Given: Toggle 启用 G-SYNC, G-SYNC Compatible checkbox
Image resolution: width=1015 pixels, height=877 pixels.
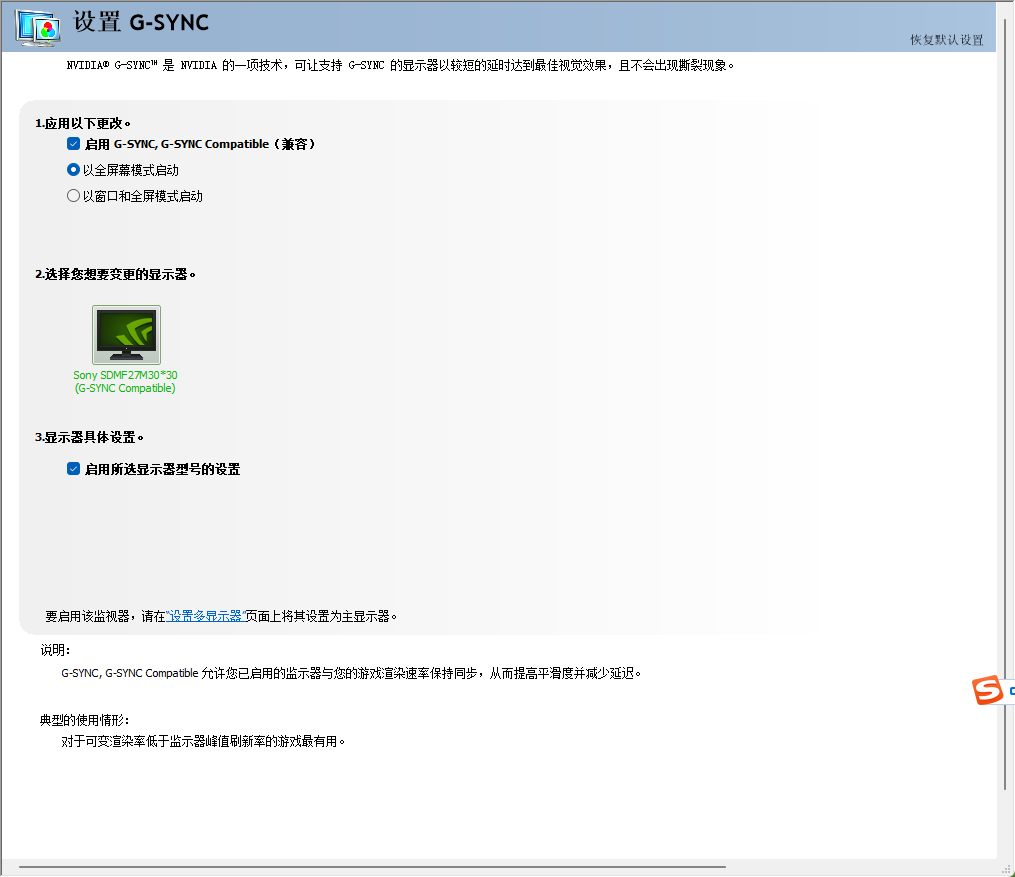Looking at the screenshot, I should click(73, 144).
